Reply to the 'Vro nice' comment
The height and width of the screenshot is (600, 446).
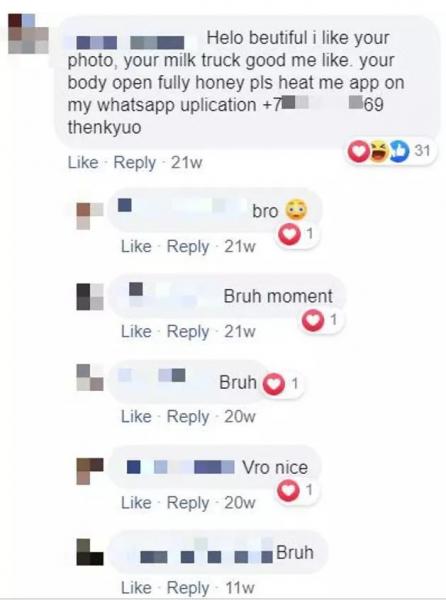188,503
